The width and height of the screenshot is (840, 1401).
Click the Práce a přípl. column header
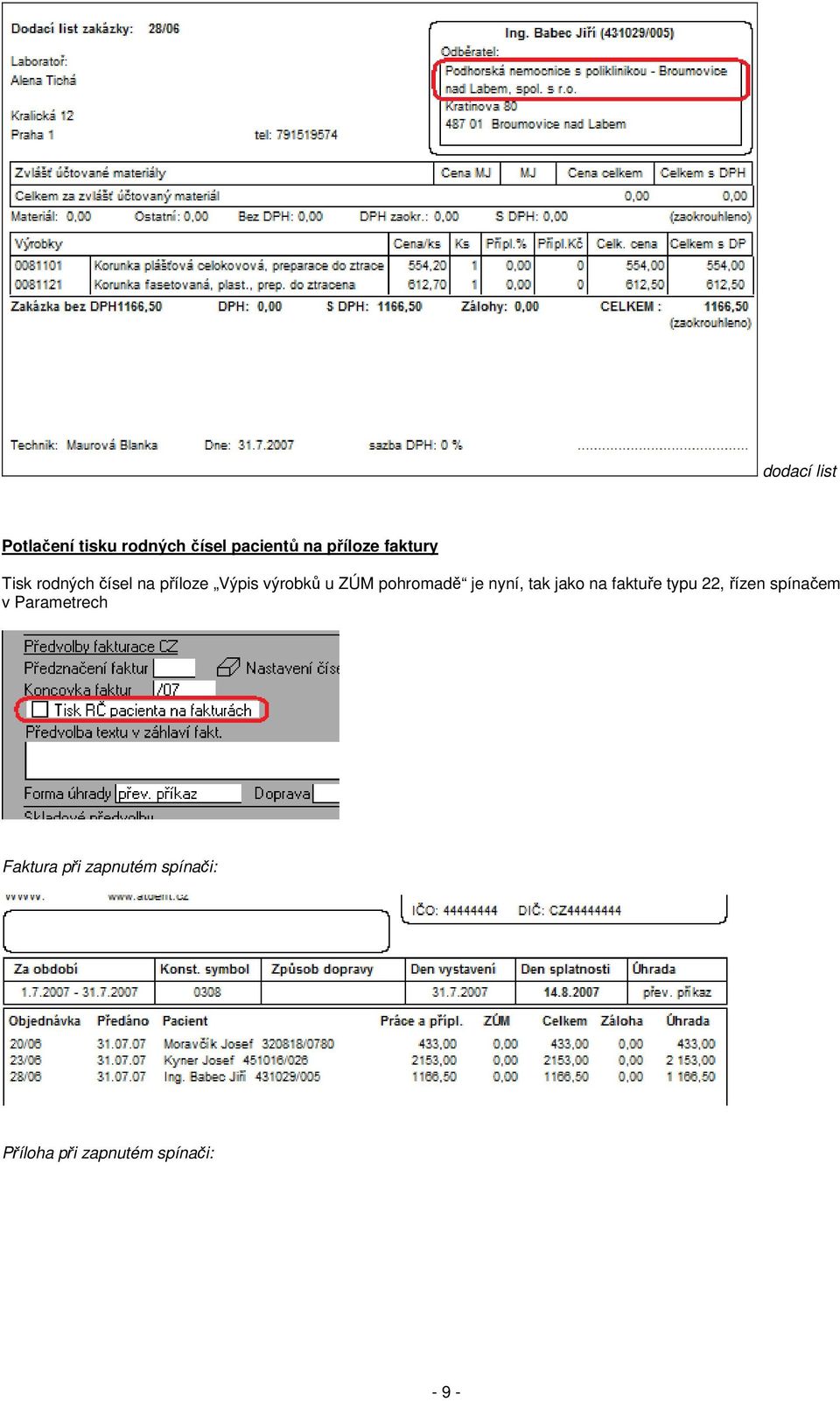(421, 1021)
